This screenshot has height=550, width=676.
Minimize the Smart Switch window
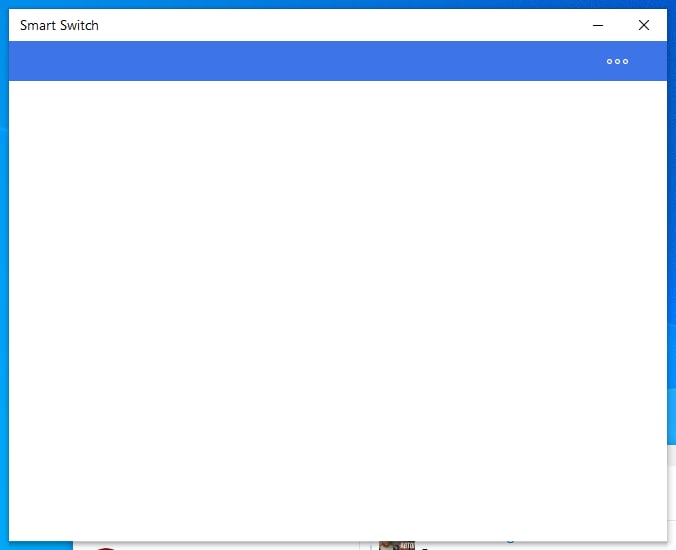(598, 25)
